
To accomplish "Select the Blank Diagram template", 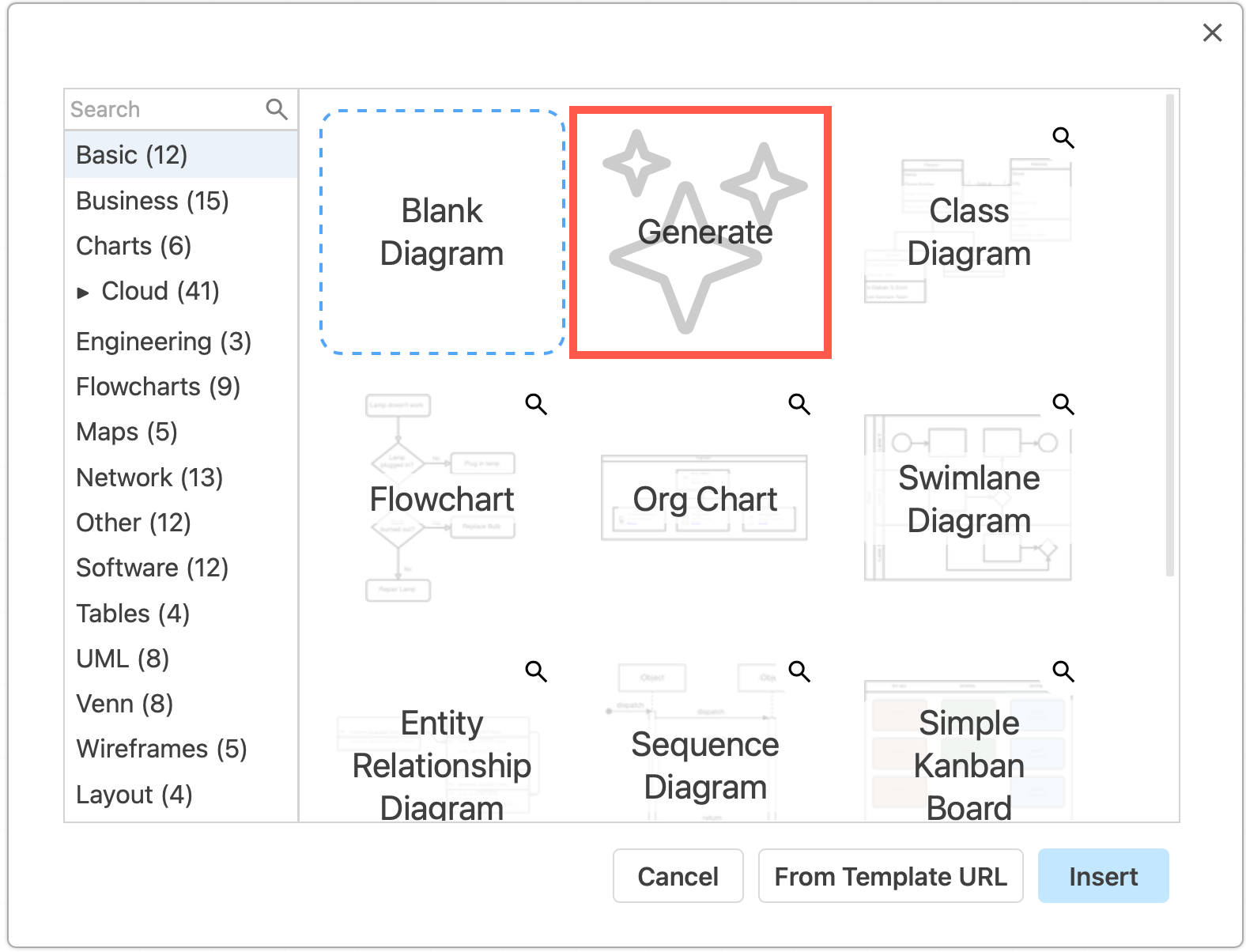I will tap(441, 232).
